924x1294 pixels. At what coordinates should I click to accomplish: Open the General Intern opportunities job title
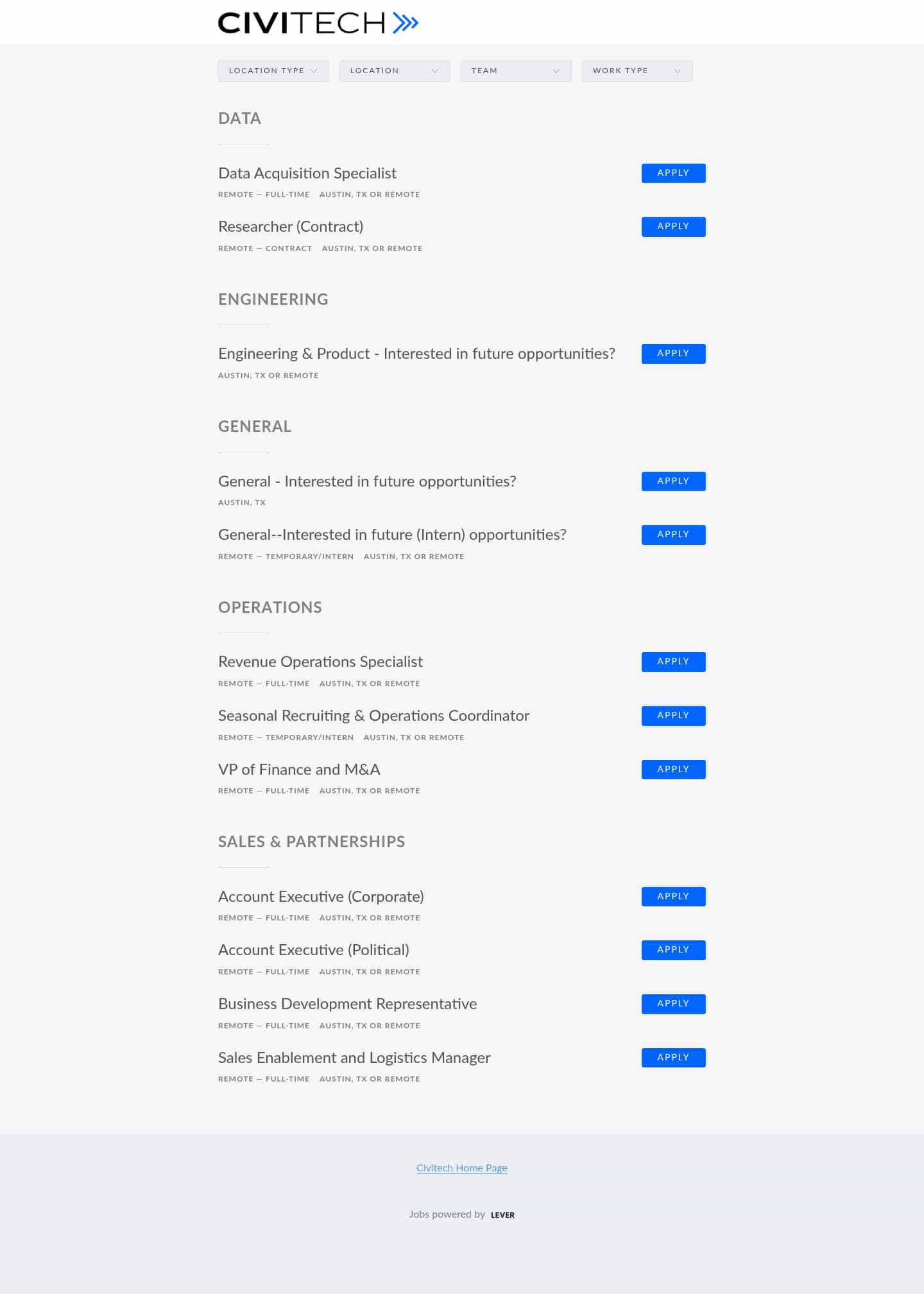392,535
